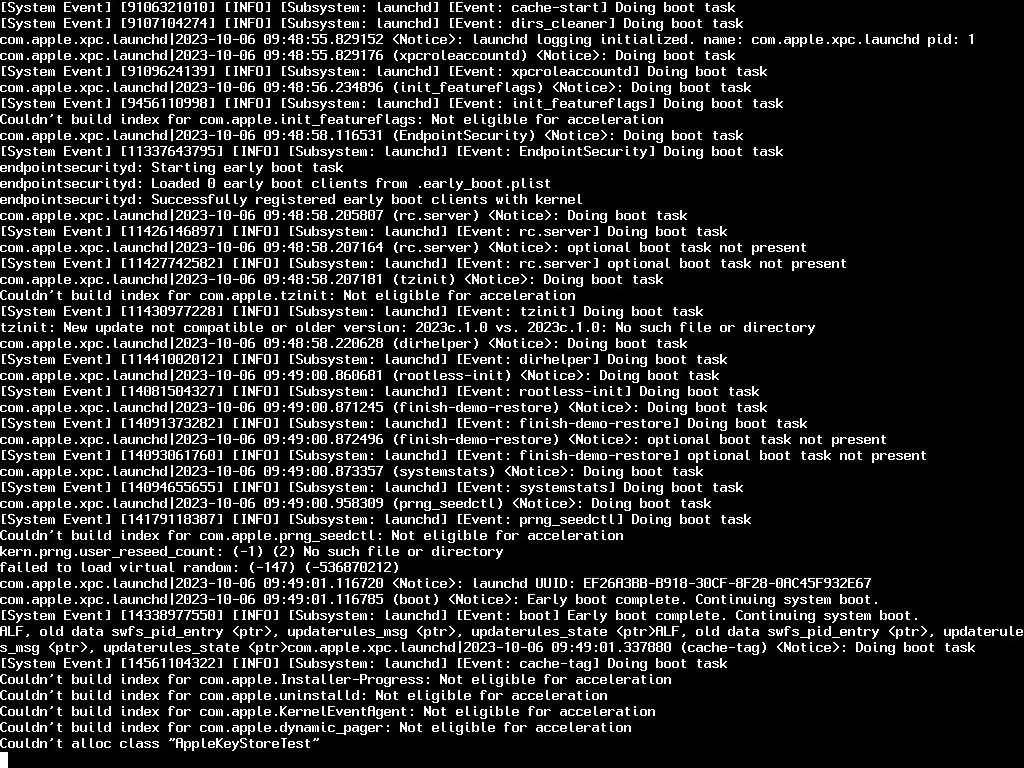Click the com.apple.KernelEventAgent index error line
This screenshot has width=1024, height=768.
pyautogui.click(x=328, y=712)
